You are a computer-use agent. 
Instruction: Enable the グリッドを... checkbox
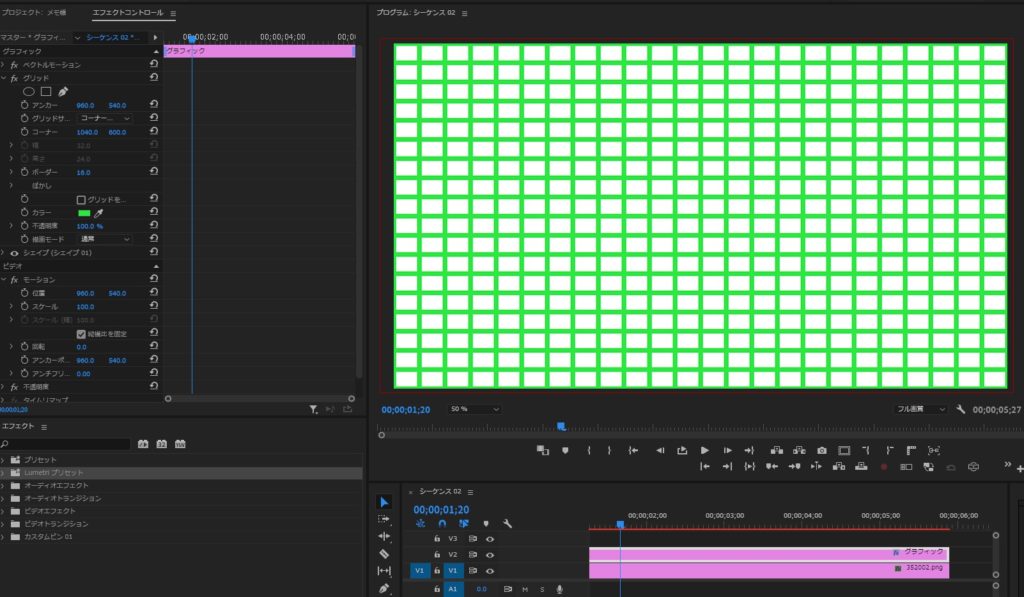81,200
